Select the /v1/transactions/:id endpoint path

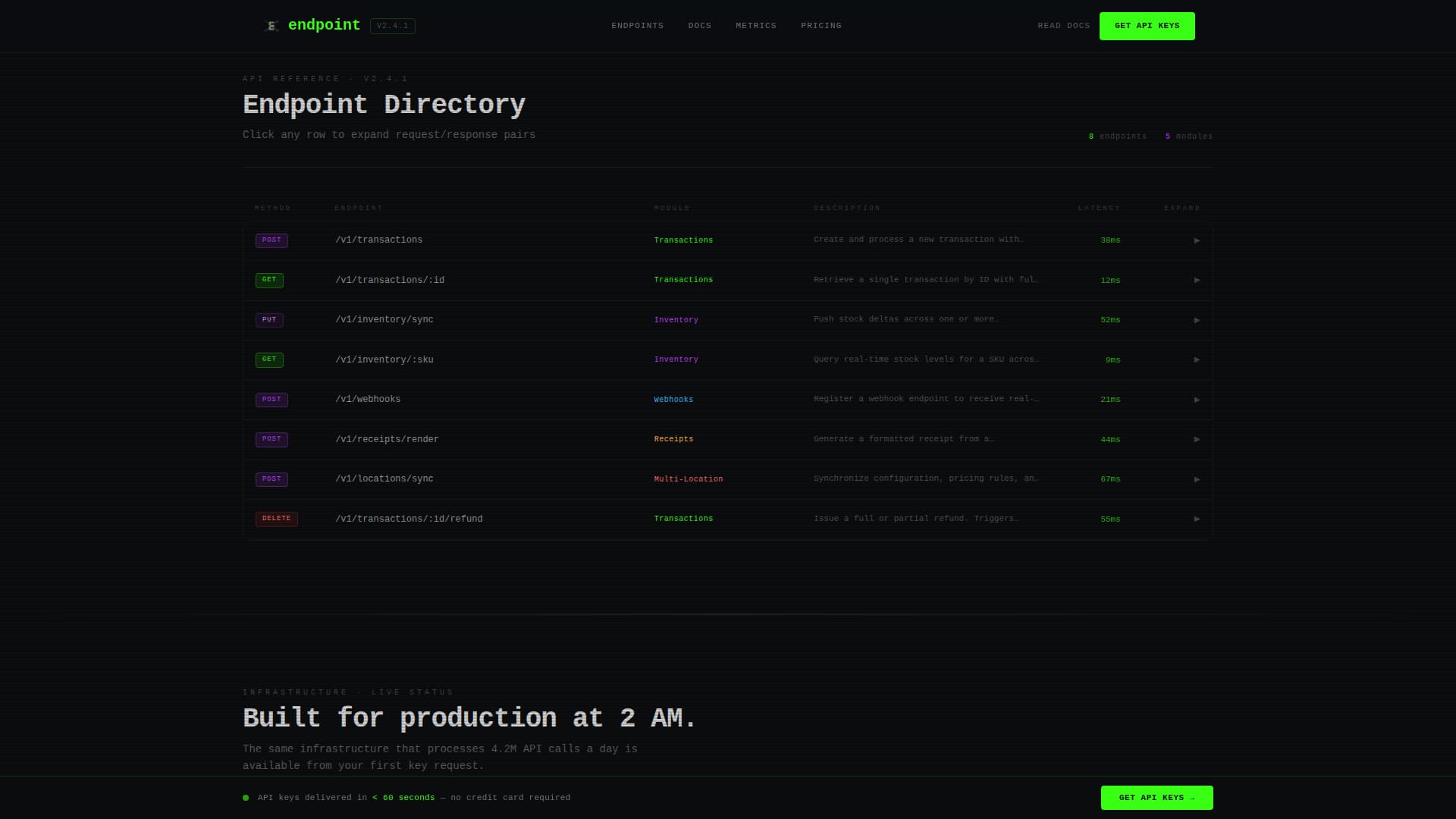[x=390, y=280]
